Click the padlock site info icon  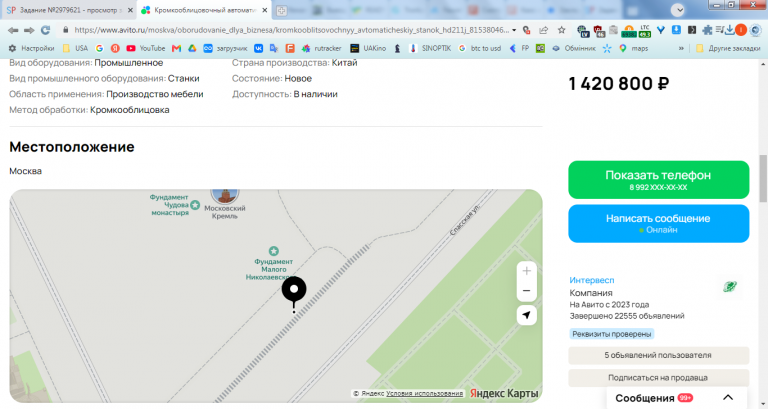pos(66,30)
